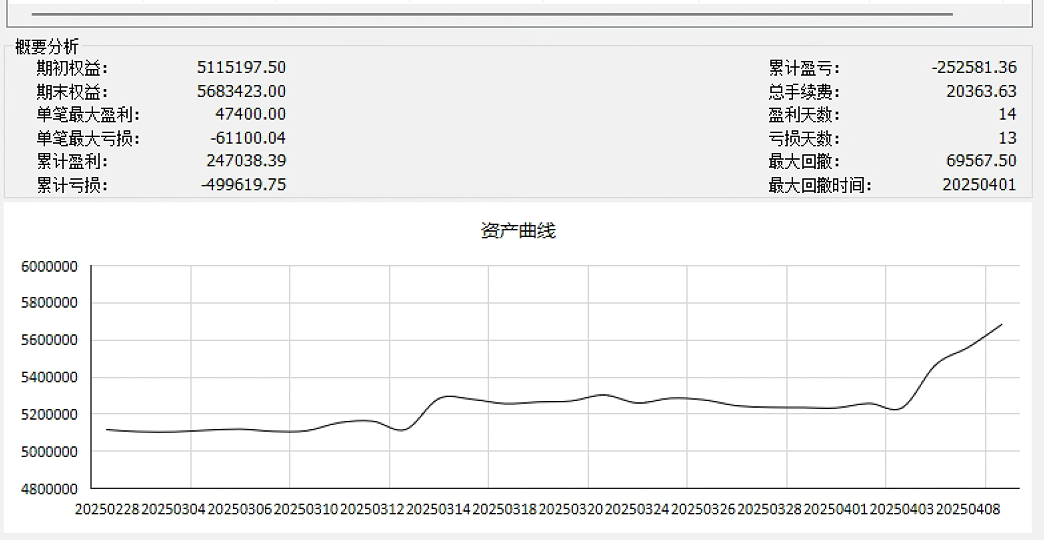
Task: Click the 20250228 x-axis date label
Action: point(107,510)
